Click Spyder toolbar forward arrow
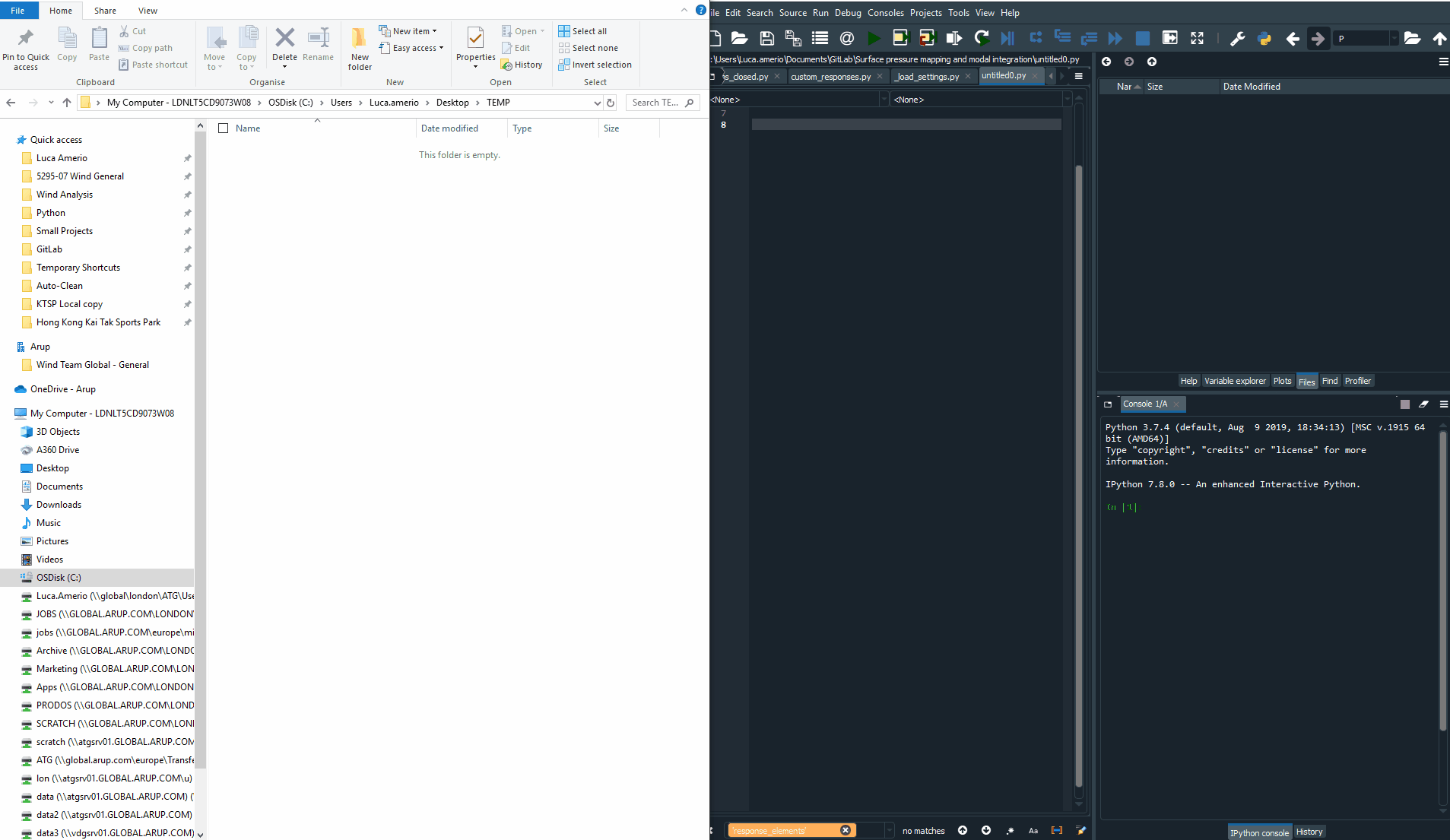 coord(1318,38)
